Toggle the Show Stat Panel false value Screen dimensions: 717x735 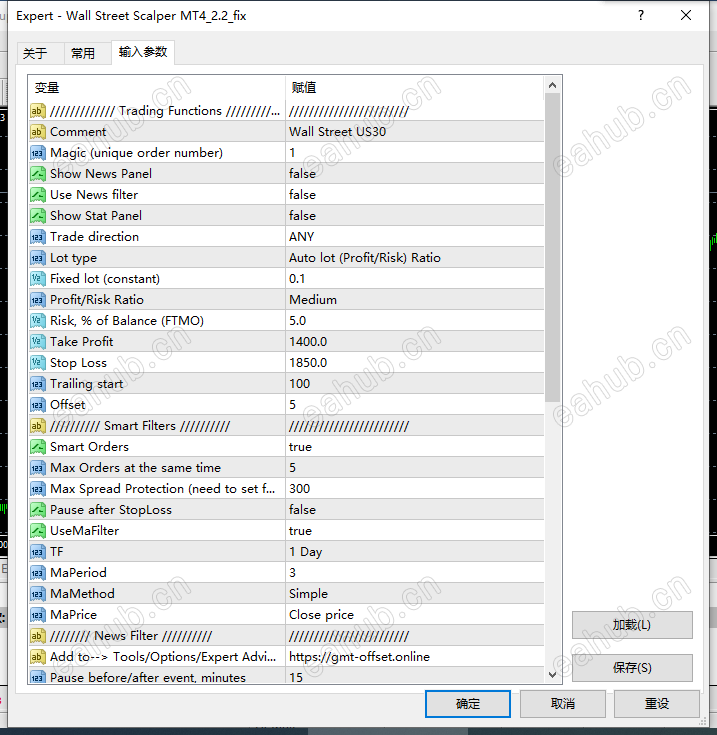415,216
